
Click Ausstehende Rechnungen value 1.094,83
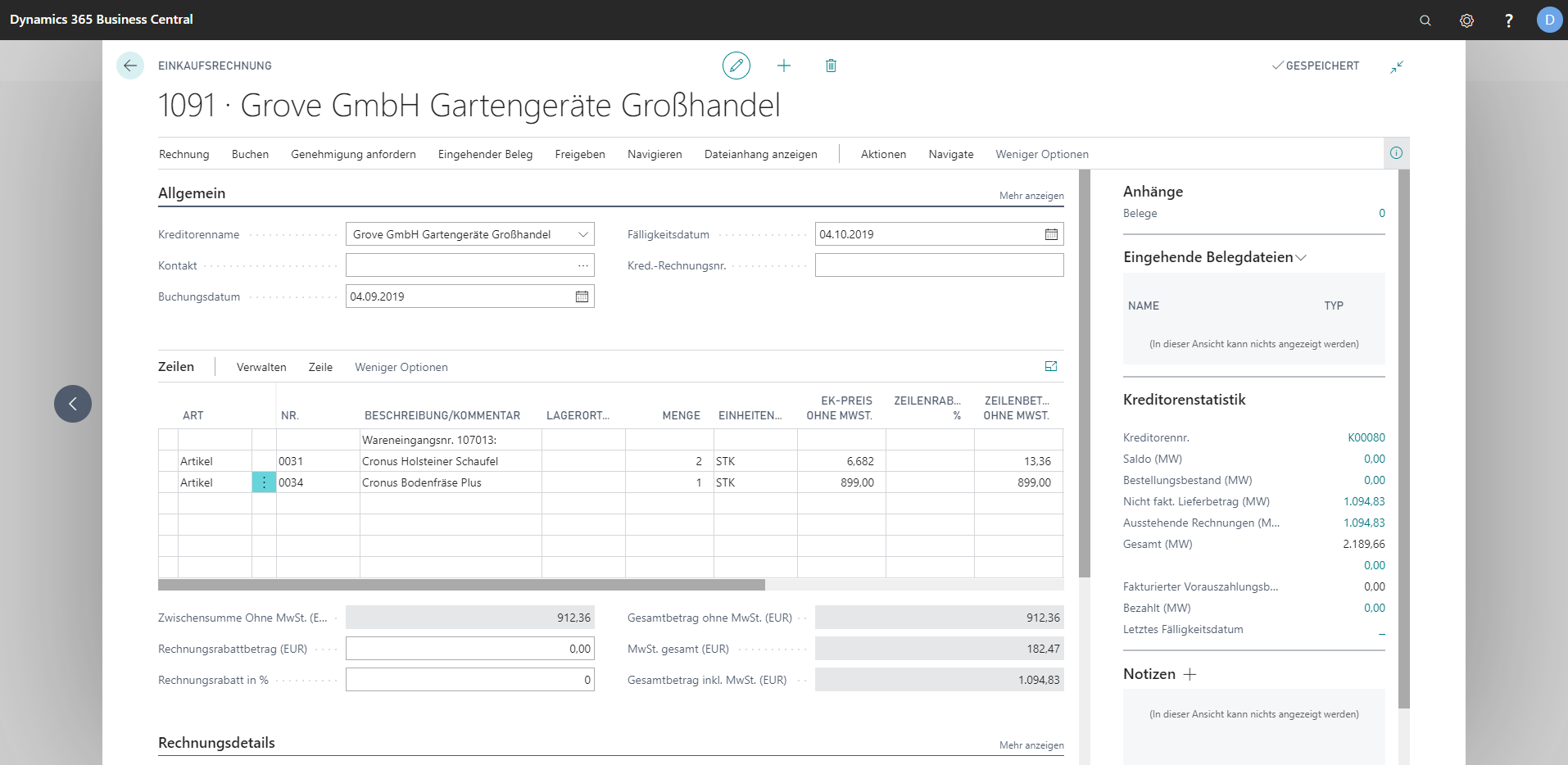(x=1364, y=523)
